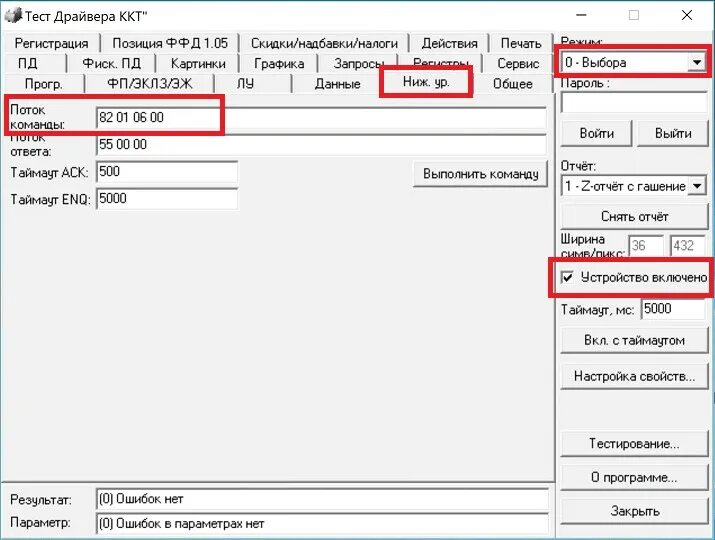Select the Прогр. tab
Screen dimensions: 715x540
point(44,84)
